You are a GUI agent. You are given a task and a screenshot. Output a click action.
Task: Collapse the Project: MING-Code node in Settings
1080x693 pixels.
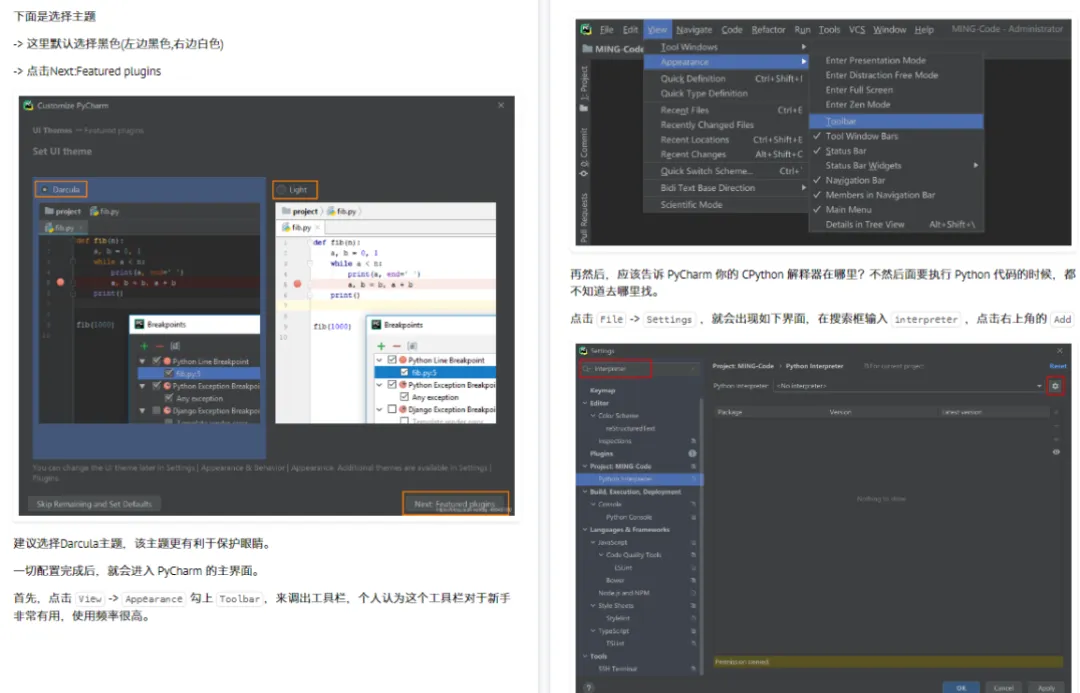coord(585,466)
